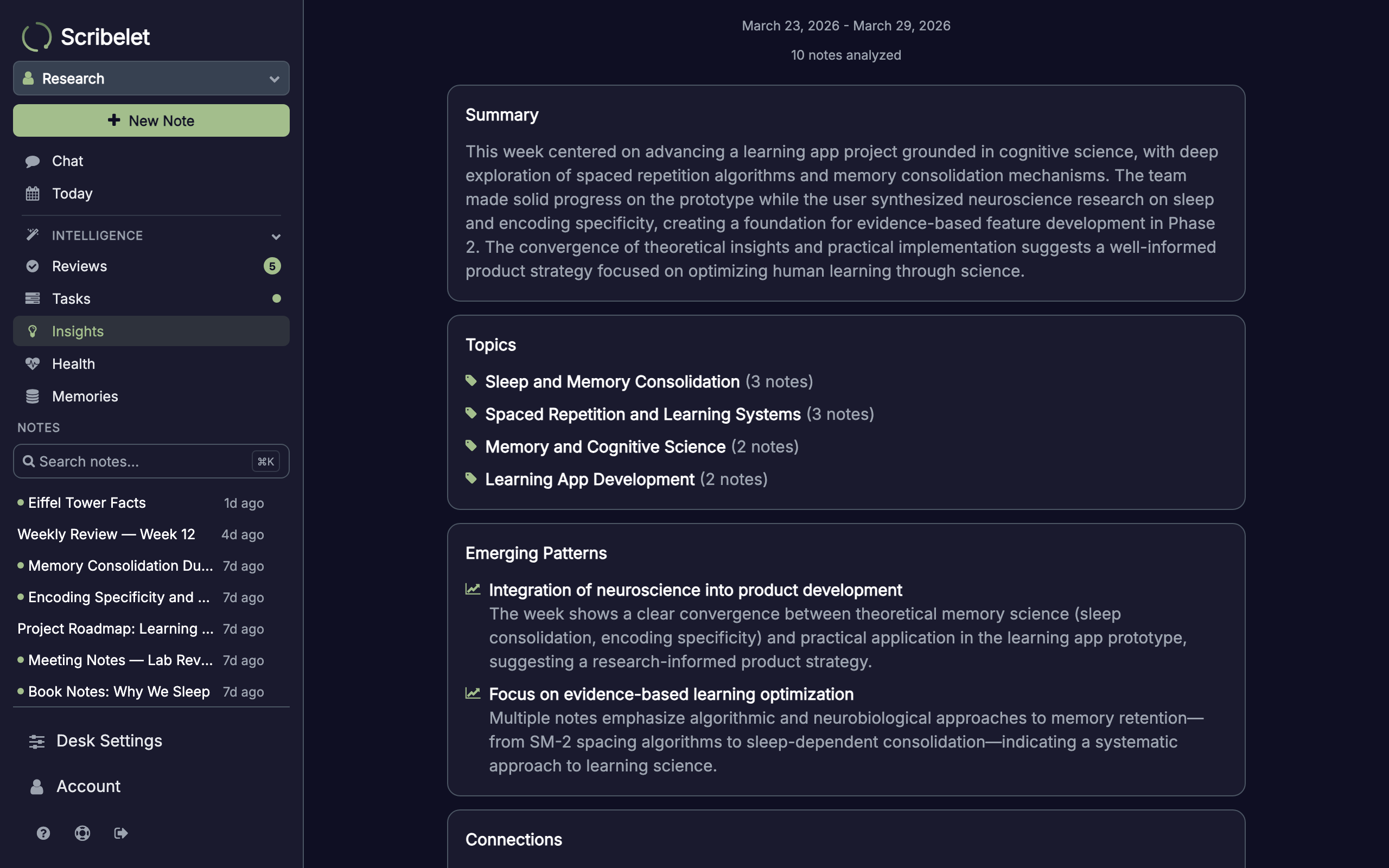Open Memories database item
Viewport: 1389px width, 868px height.
151,396
